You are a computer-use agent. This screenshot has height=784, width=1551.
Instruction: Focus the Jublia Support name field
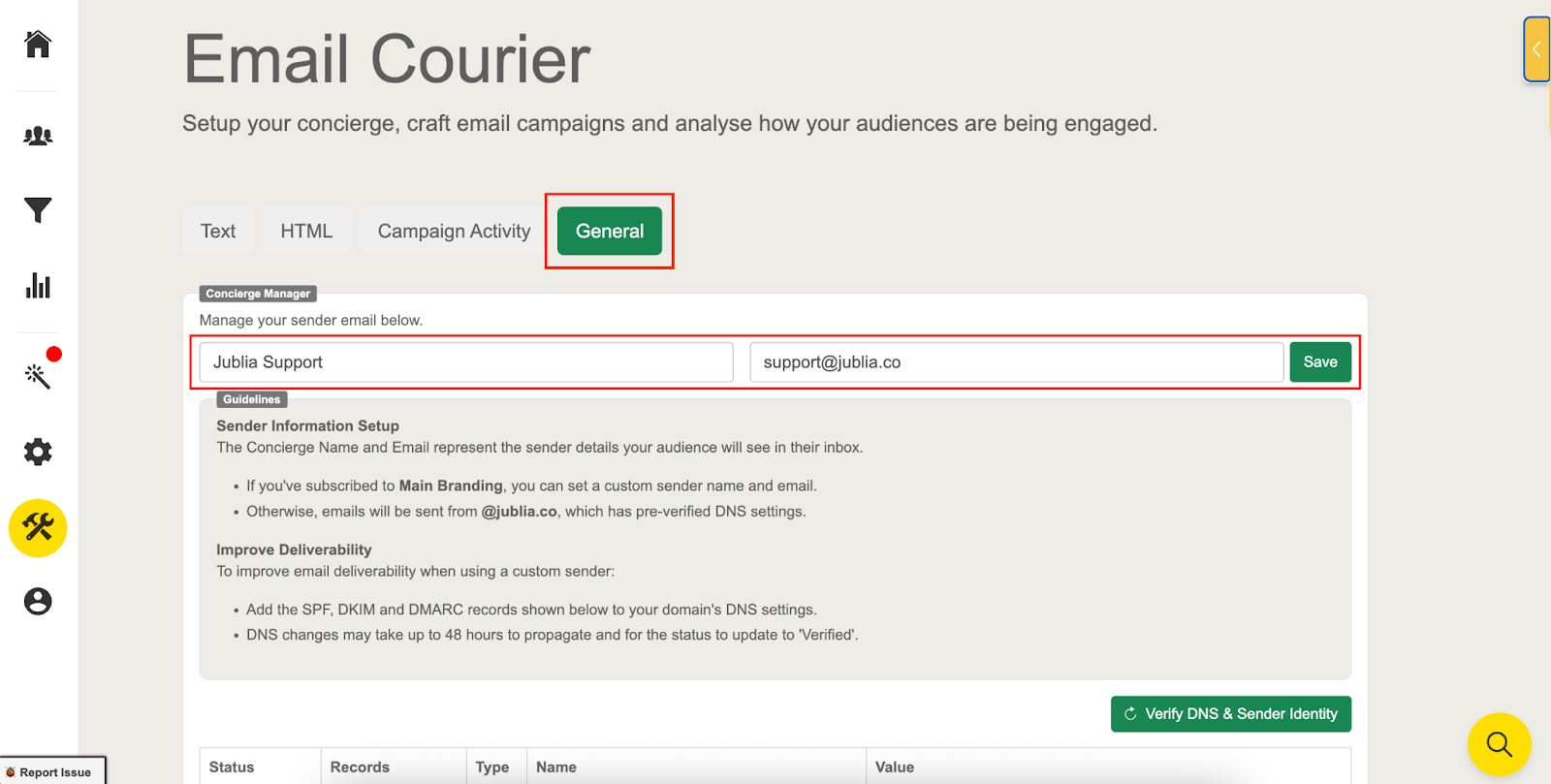click(466, 361)
